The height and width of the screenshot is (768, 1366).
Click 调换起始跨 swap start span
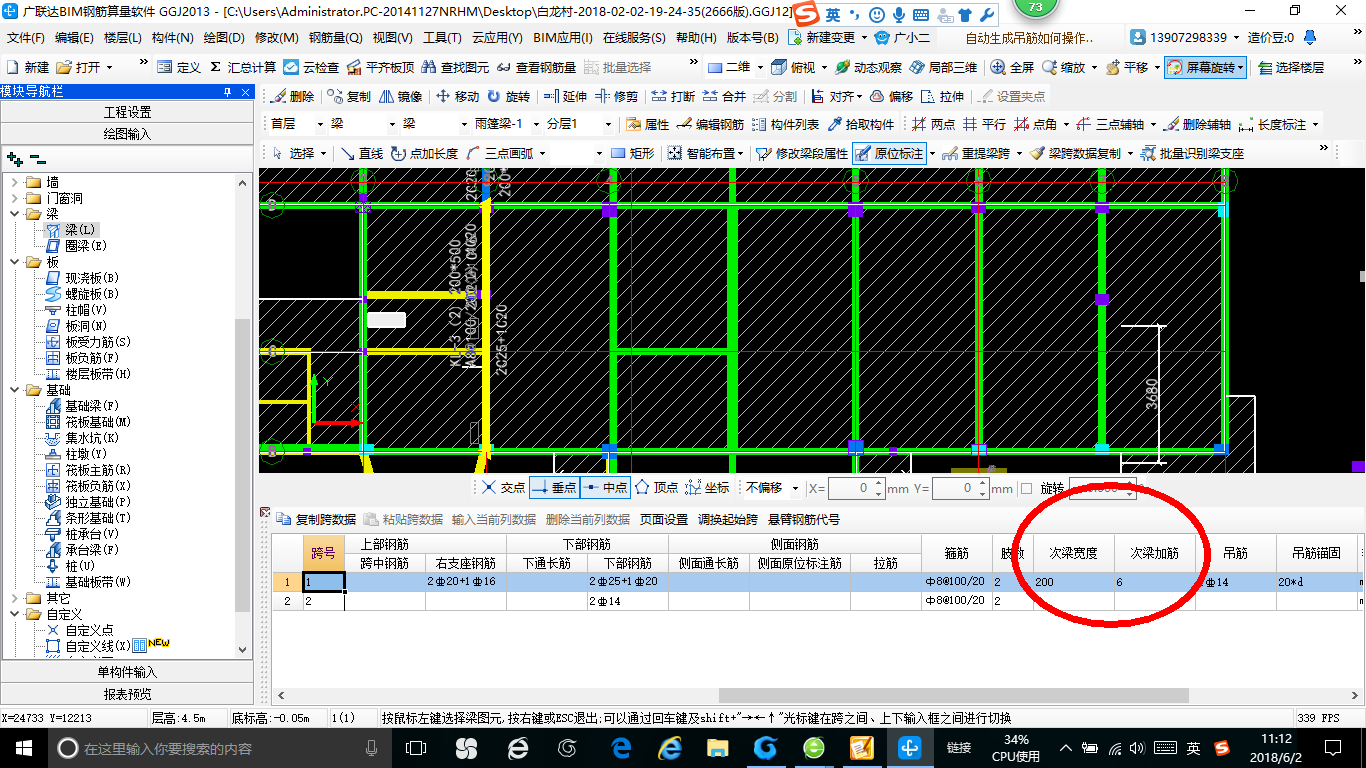[728, 519]
